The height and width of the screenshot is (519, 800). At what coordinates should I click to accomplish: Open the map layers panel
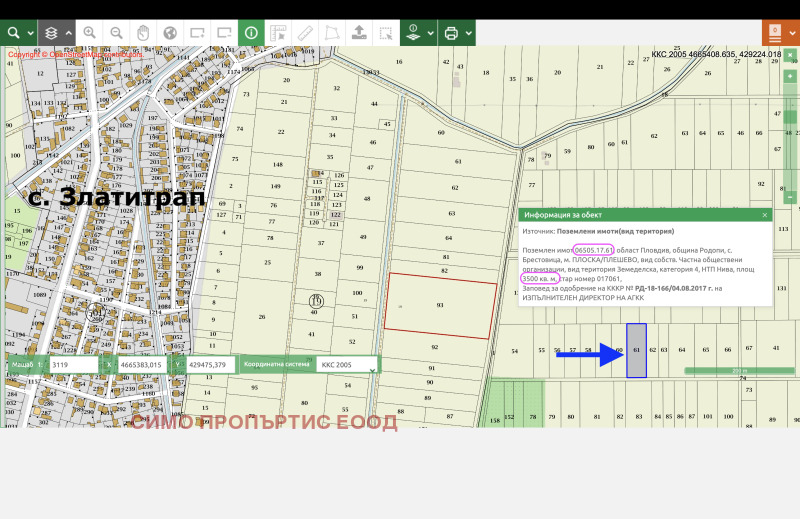pyautogui.click(x=50, y=33)
